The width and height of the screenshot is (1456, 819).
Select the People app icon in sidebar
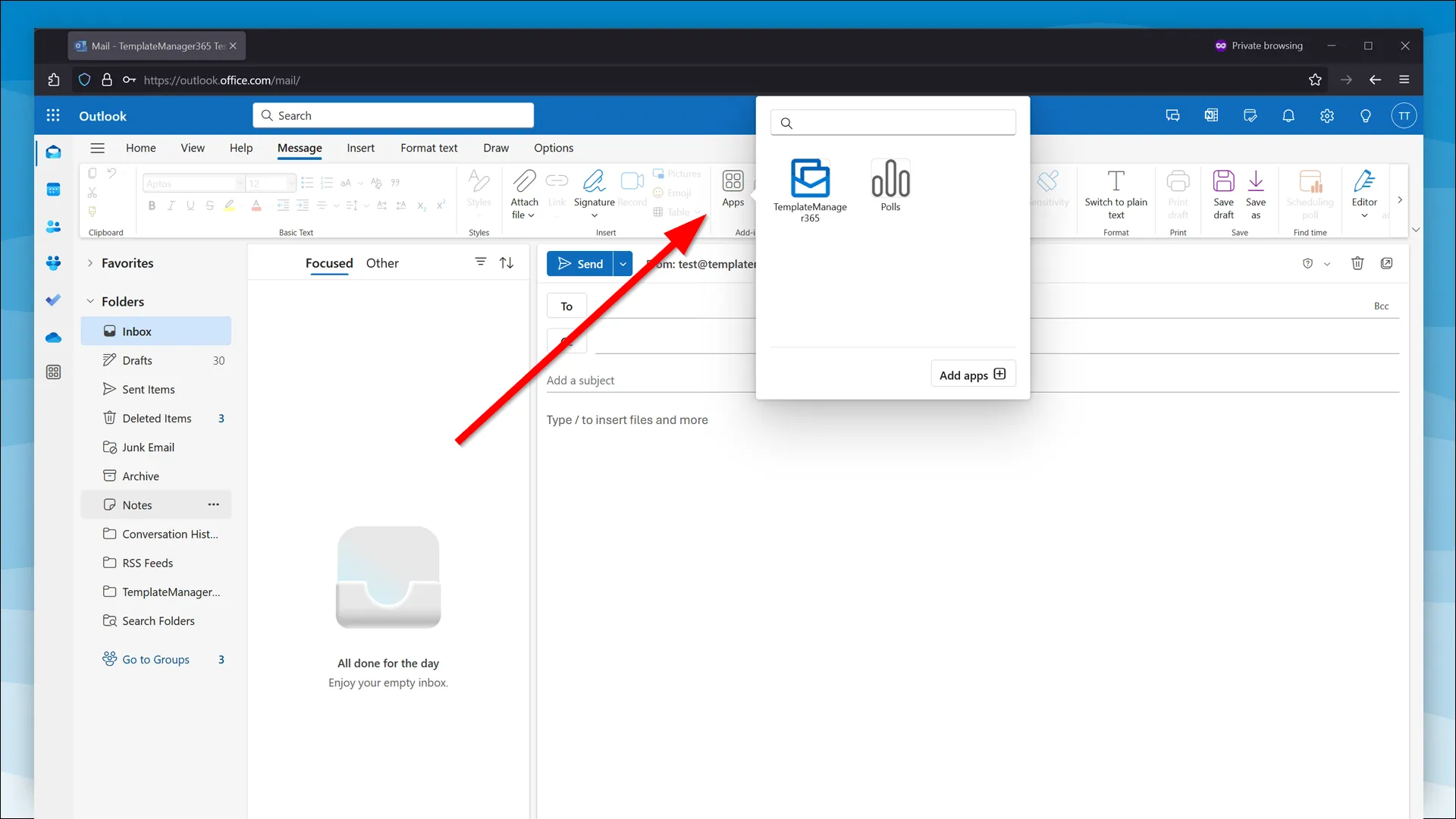(x=53, y=227)
